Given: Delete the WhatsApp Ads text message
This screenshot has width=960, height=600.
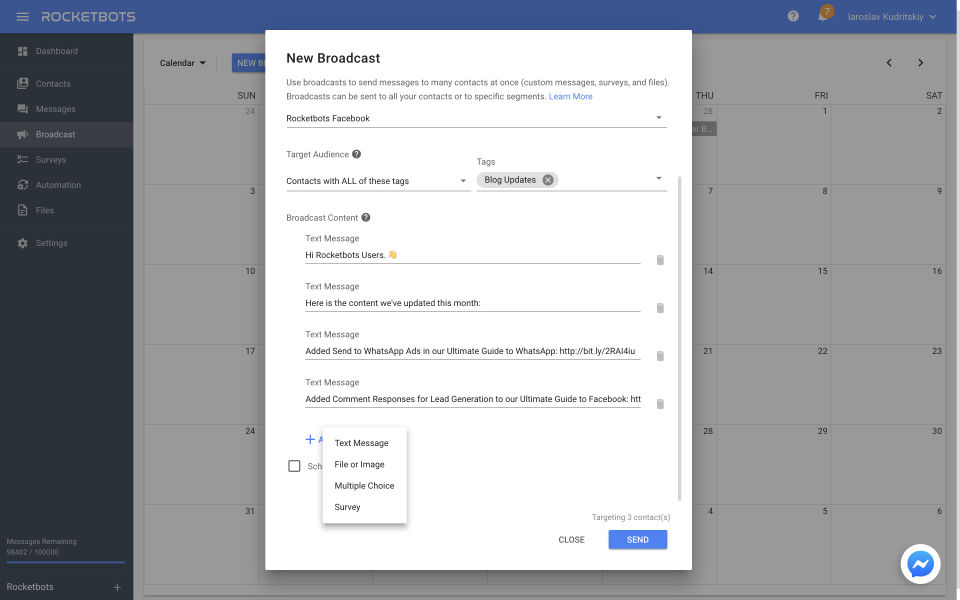Looking at the screenshot, I should coord(660,356).
